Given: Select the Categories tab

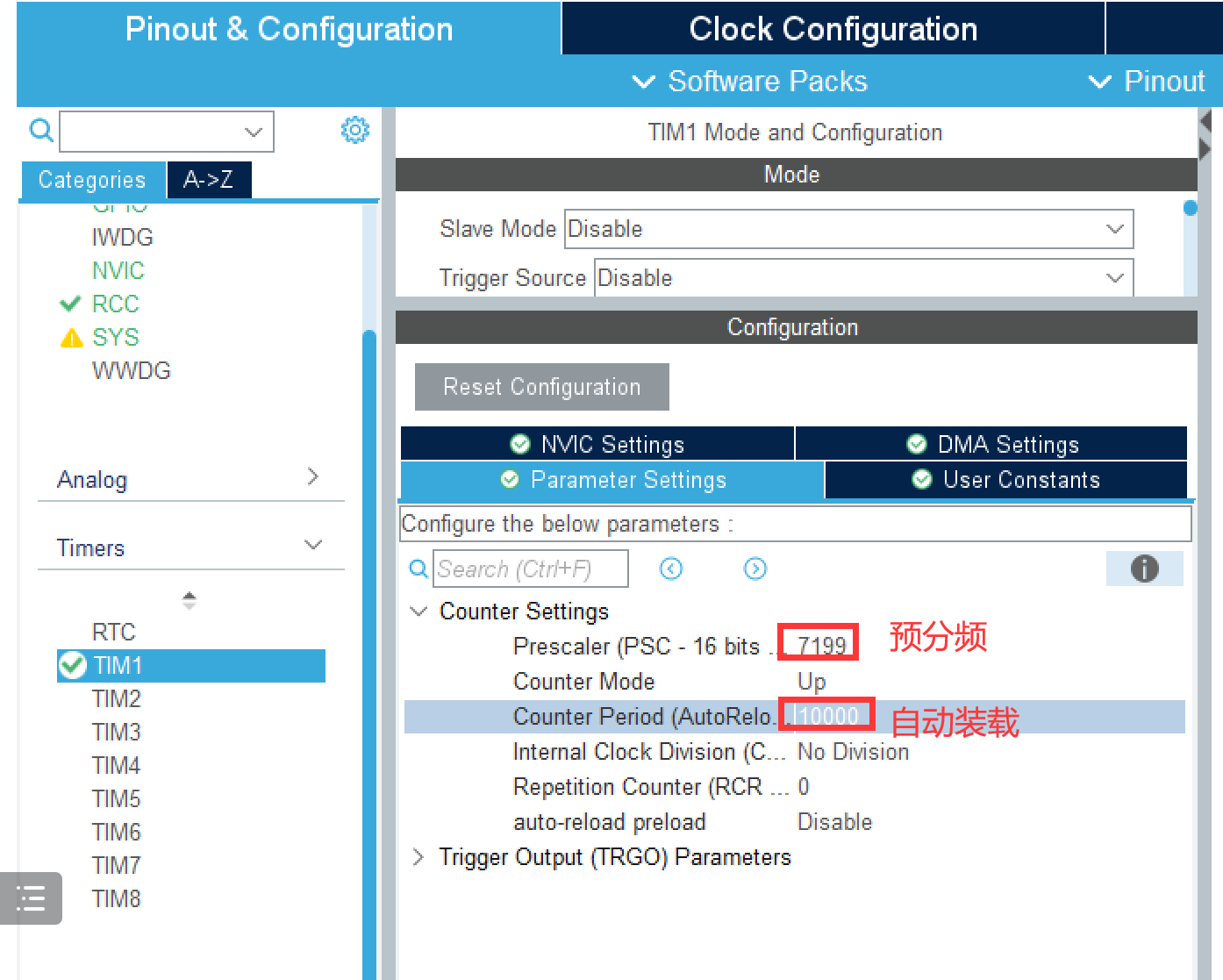Looking at the screenshot, I should [x=92, y=180].
